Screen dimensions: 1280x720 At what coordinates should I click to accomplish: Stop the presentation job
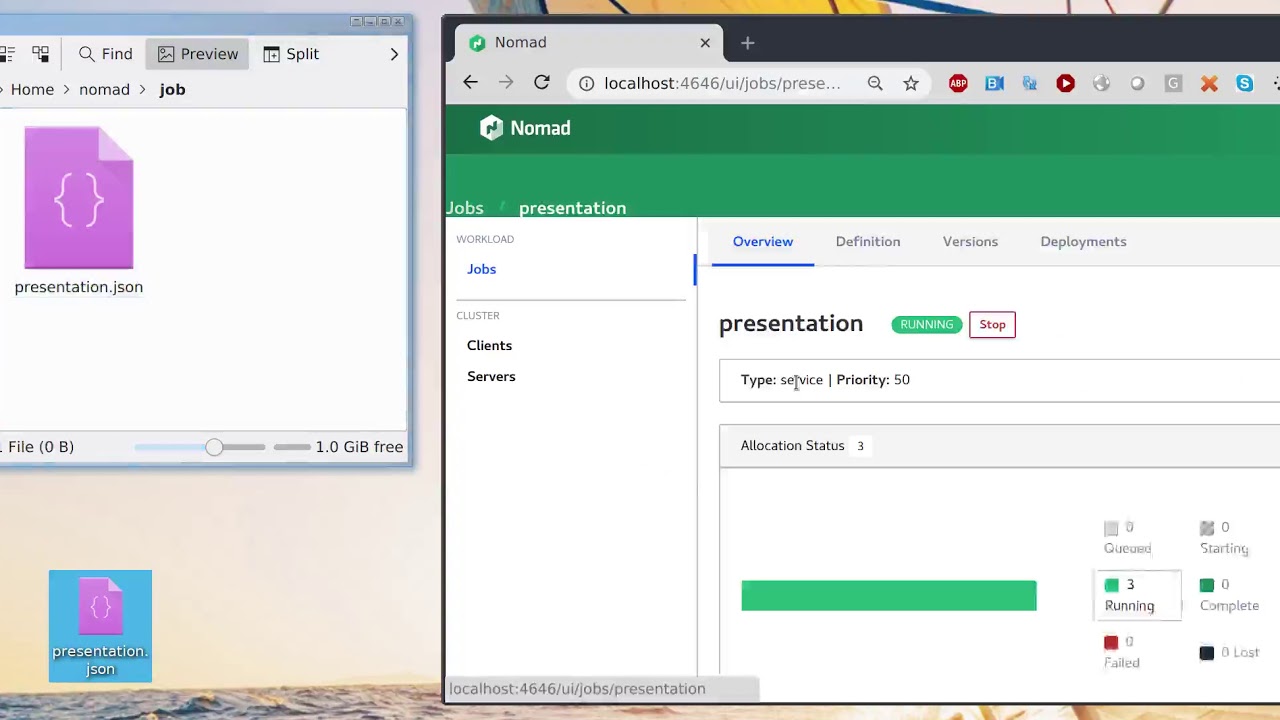(x=992, y=324)
